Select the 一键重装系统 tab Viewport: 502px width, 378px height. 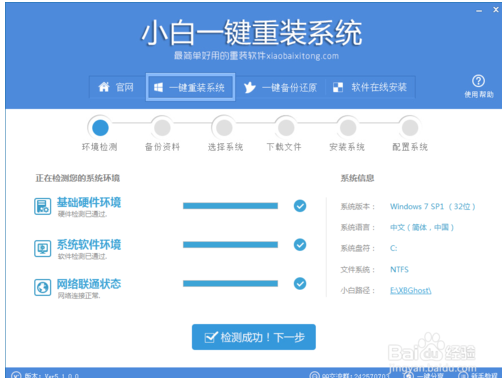[x=190, y=87]
